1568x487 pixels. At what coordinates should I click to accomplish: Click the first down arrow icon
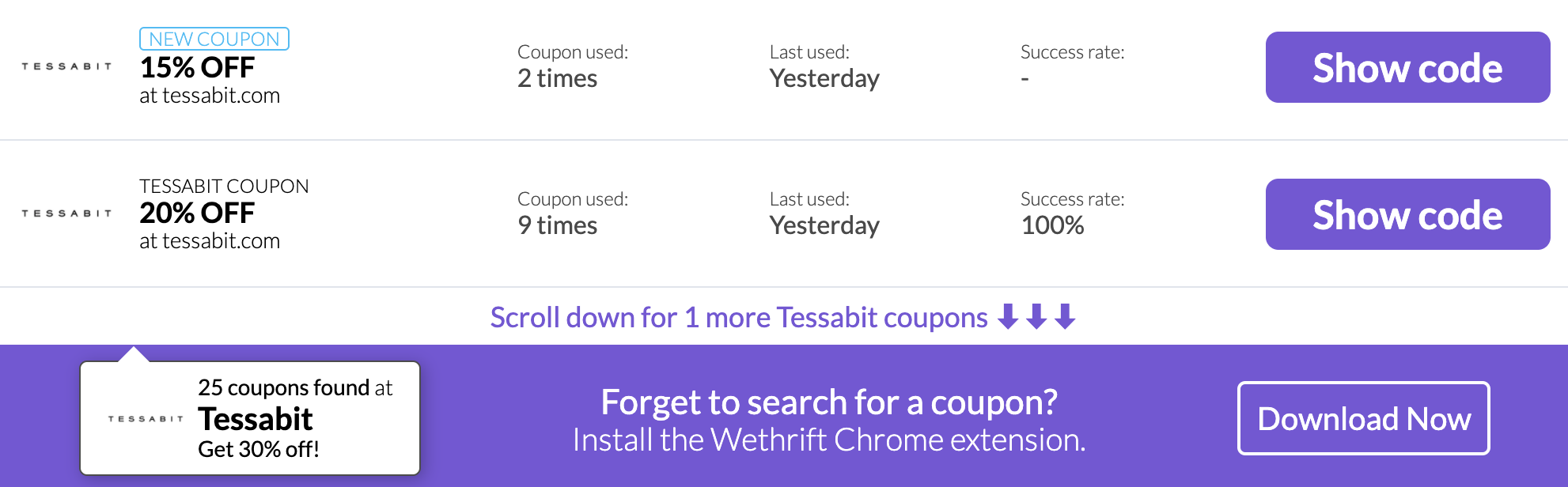tap(1008, 316)
